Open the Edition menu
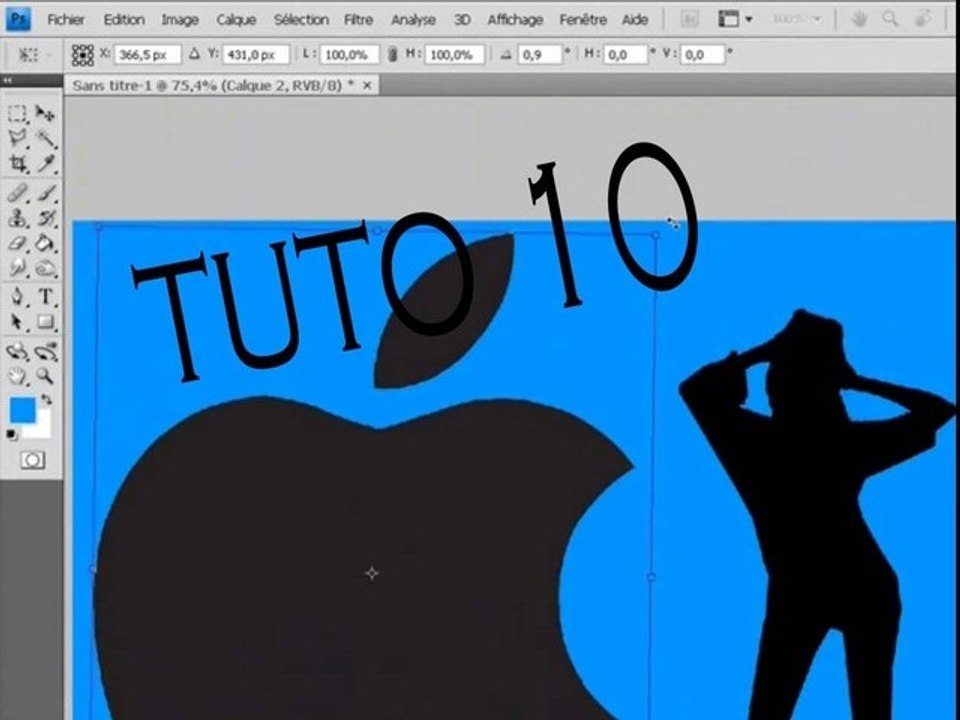Screen dimensions: 960x720 point(124,20)
